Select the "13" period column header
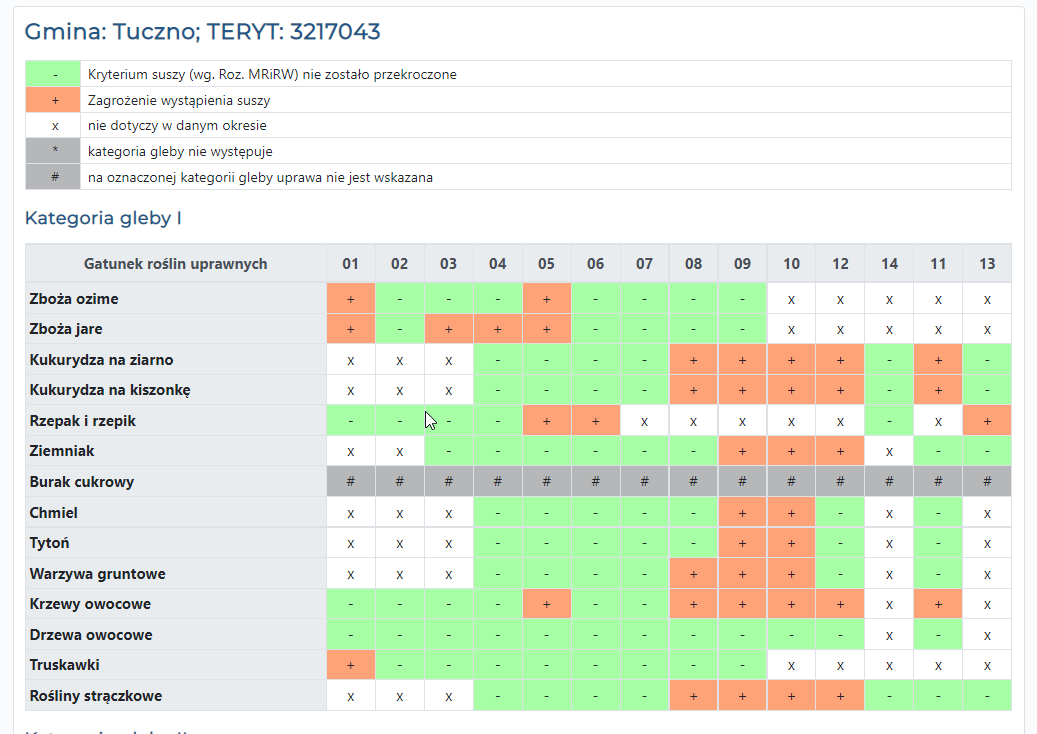The image size is (1037, 734). tap(987, 264)
